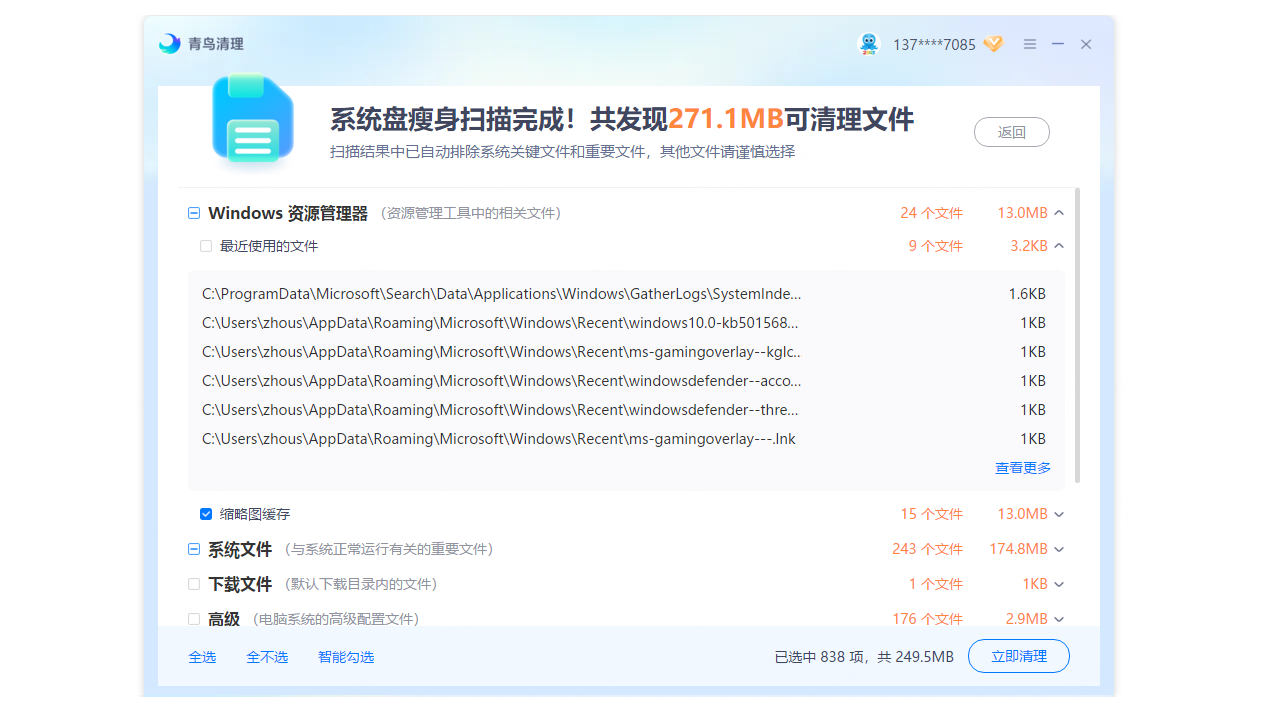1280x720 pixels.
Task: Collapse the 最近使用的文件 file list chevron
Action: pyautogui.click(x=1059, y=246)
